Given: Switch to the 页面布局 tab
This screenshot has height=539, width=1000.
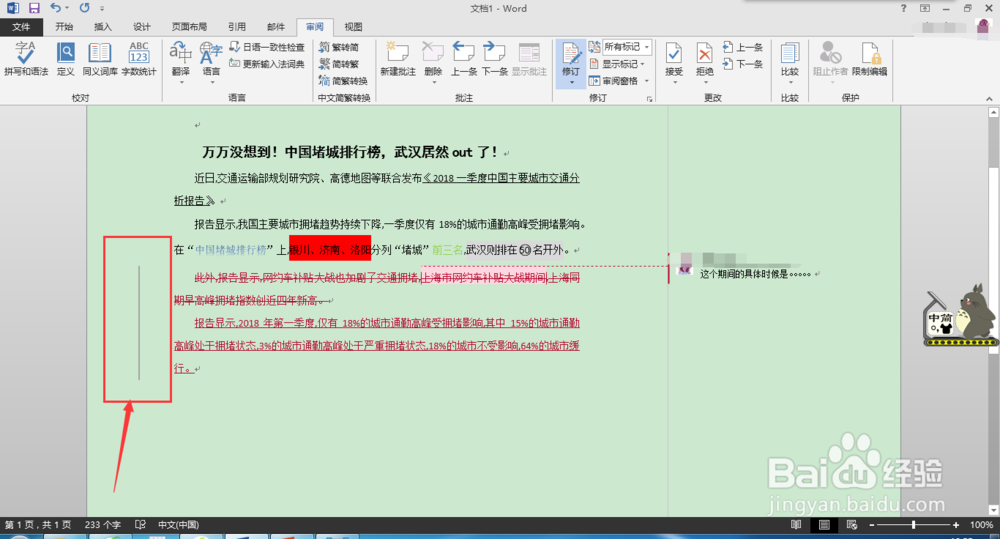Looking at the screenshot, I should pos(189,27).
